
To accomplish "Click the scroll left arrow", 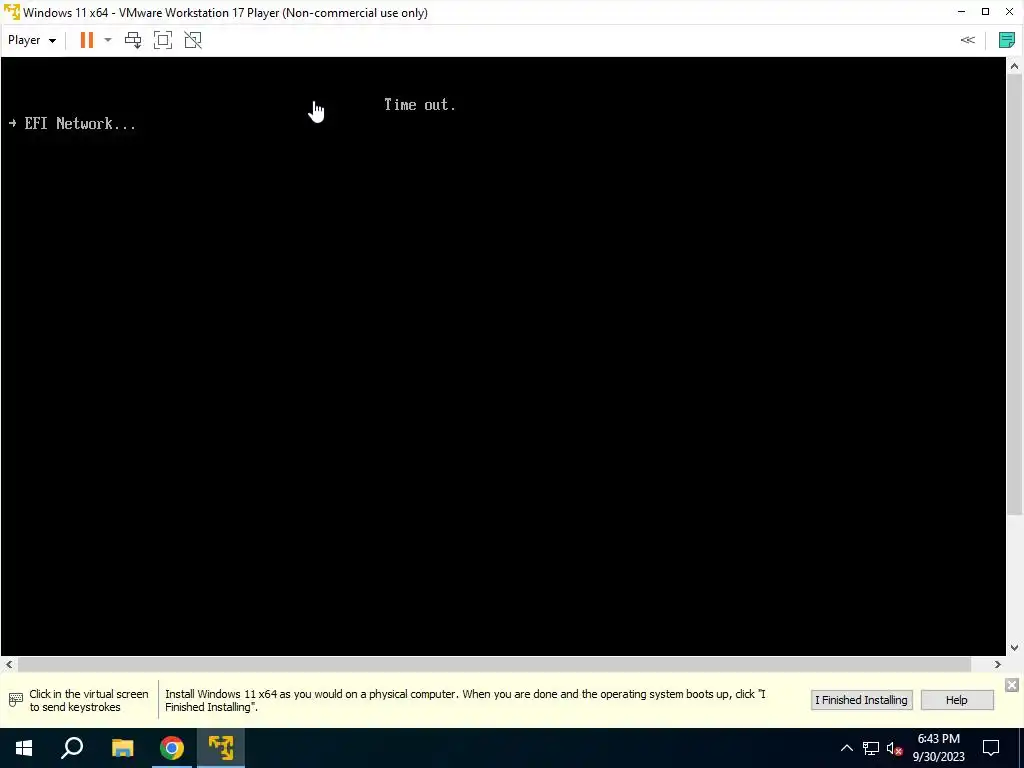I will 8,664.
